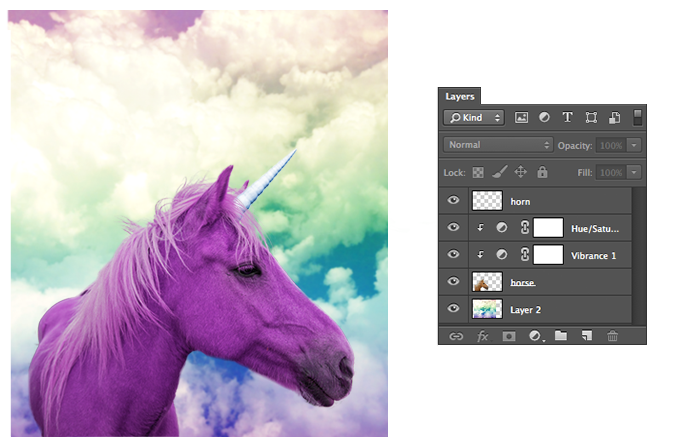Screen dimensions: 690x447
Task: Click the Hue/Saturation layer mask thumbnail
Action: coord(548,228)
